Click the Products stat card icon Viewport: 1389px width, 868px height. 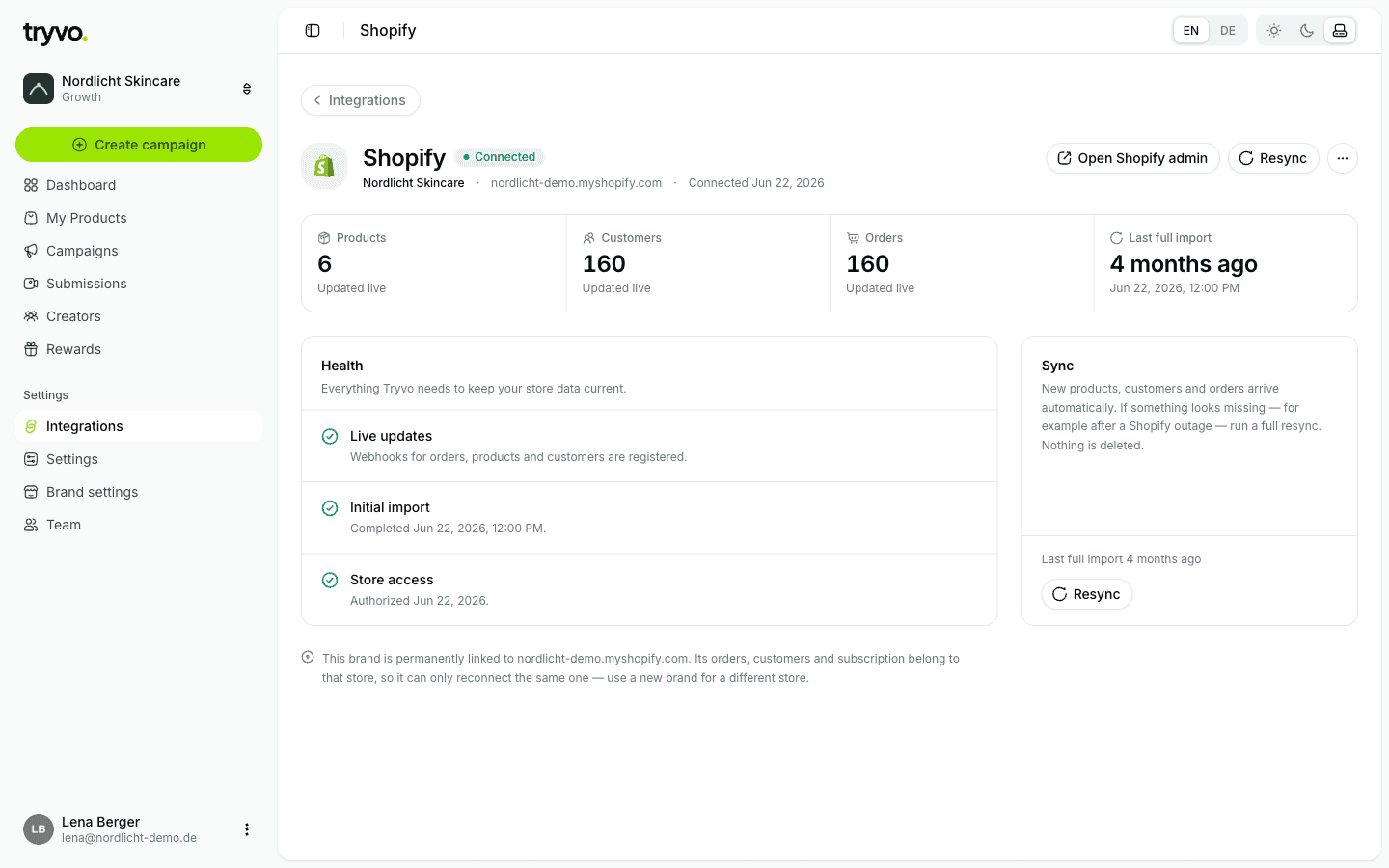[x=324, y=238]
